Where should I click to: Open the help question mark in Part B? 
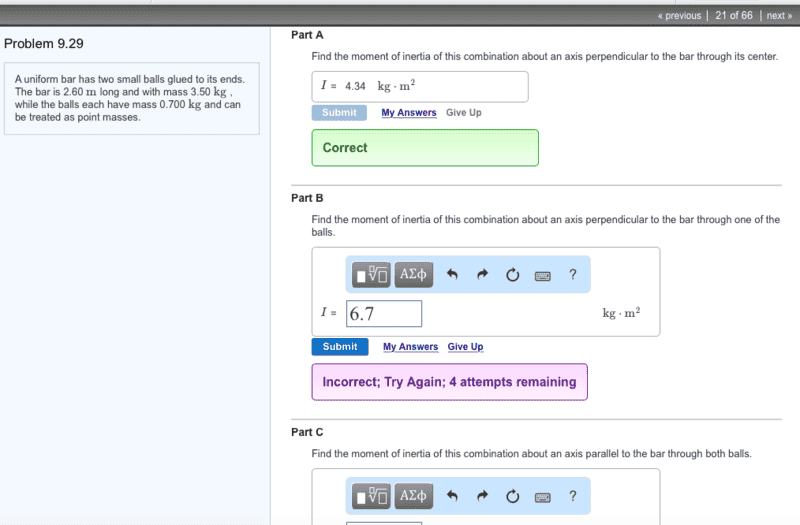(x=573, y=275)
